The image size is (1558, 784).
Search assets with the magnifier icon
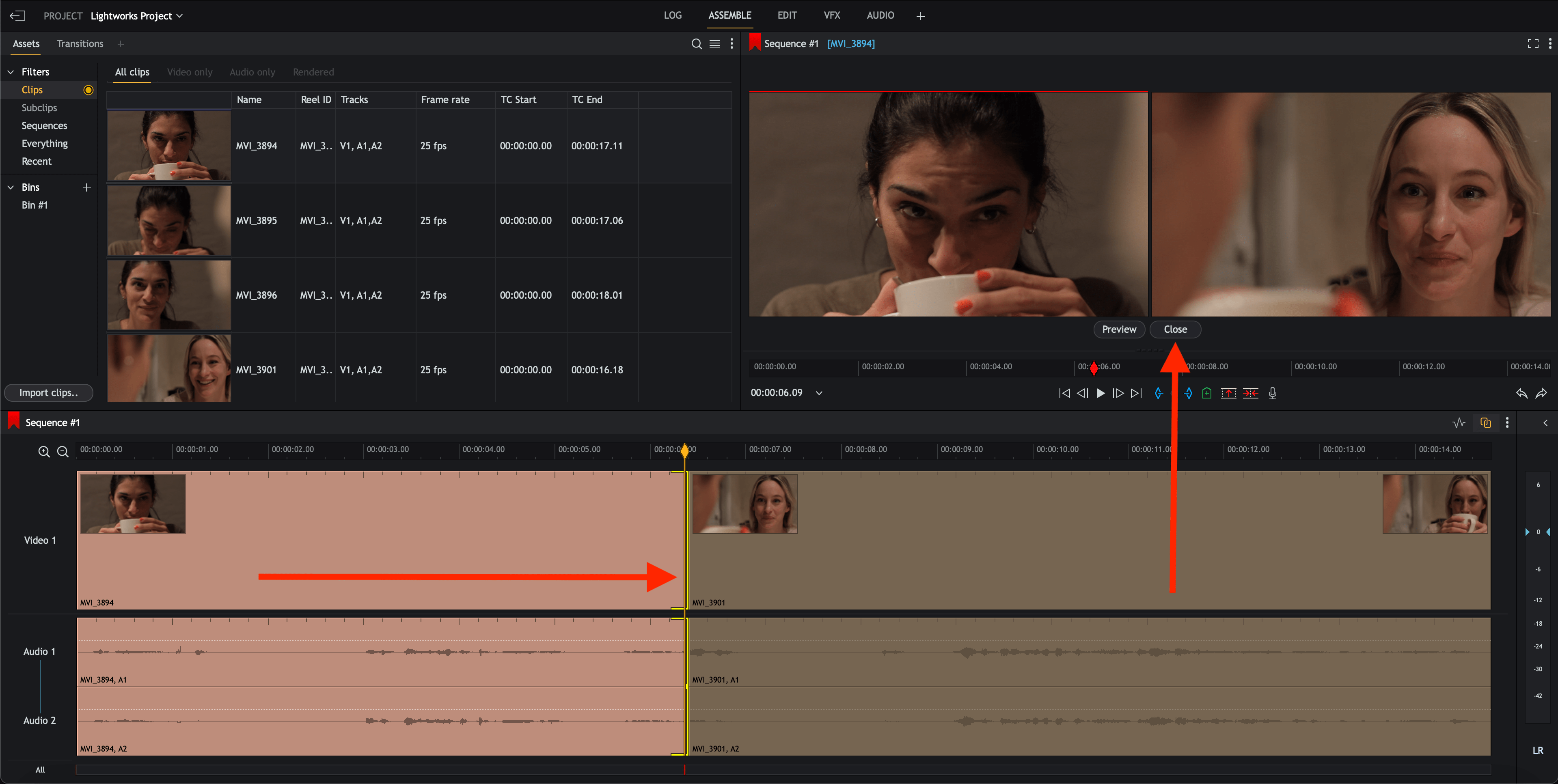[696, 43]
